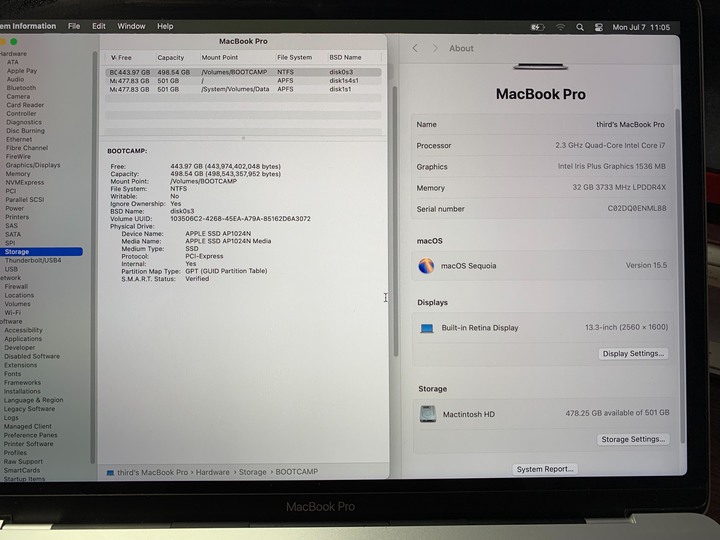Image resolution: width=720 pixels, height=540 pixels.
Task: Select the disk1s4s1 APFS volume row
Action: coord(243,81)
